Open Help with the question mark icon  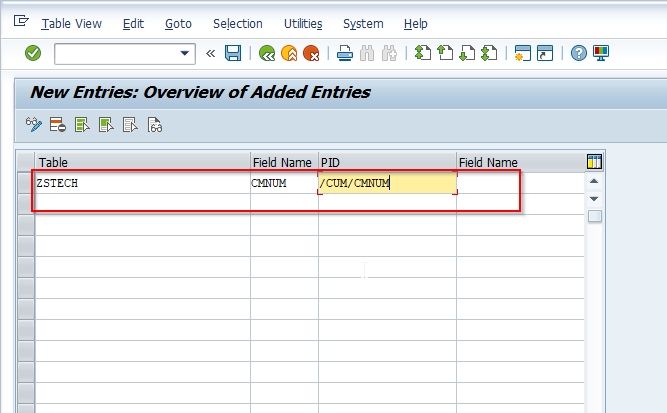[579, 53]
